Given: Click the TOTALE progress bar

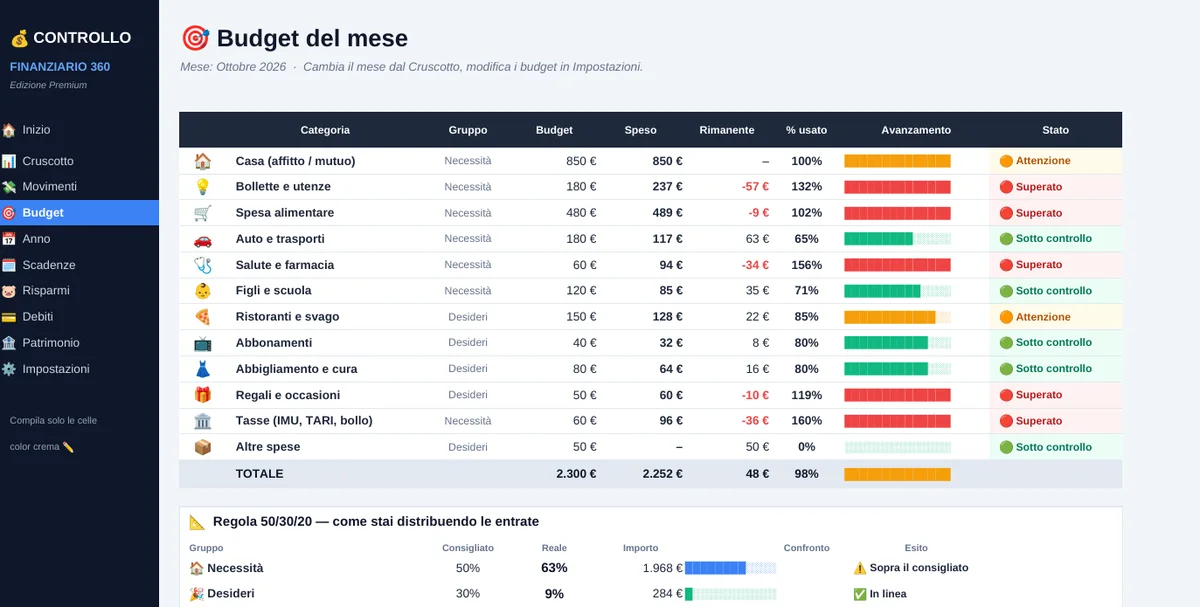Looking at the screenshot, I should click(x=897, y=474).
